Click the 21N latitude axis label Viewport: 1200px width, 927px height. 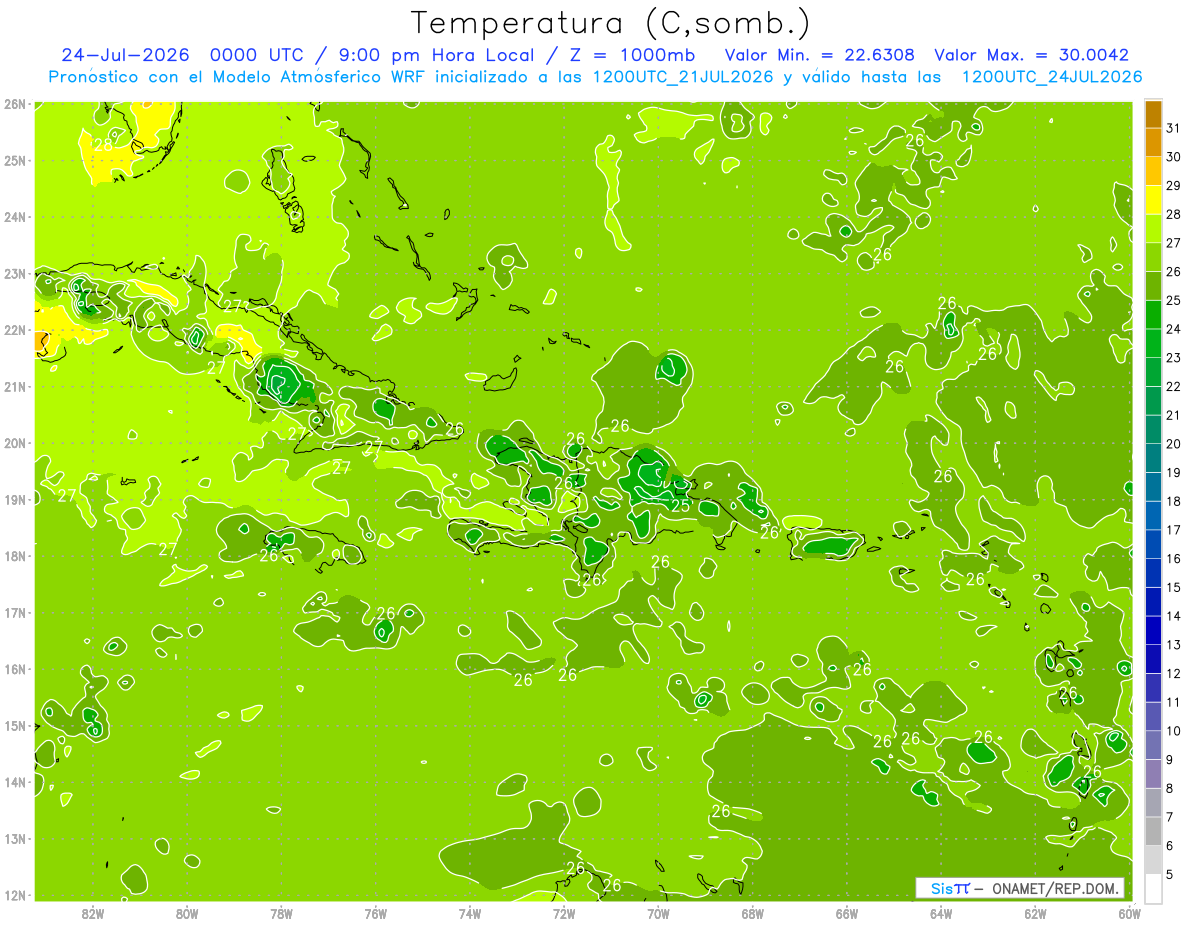tap(15, 386)
